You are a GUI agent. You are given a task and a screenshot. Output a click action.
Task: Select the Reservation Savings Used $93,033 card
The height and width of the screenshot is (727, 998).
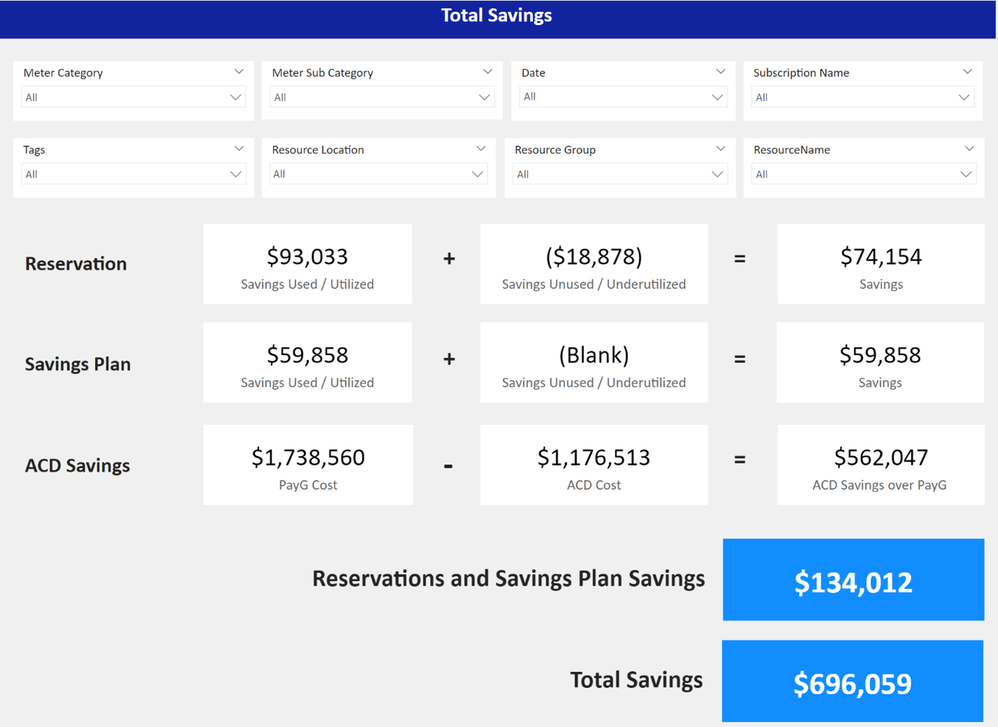307,264
